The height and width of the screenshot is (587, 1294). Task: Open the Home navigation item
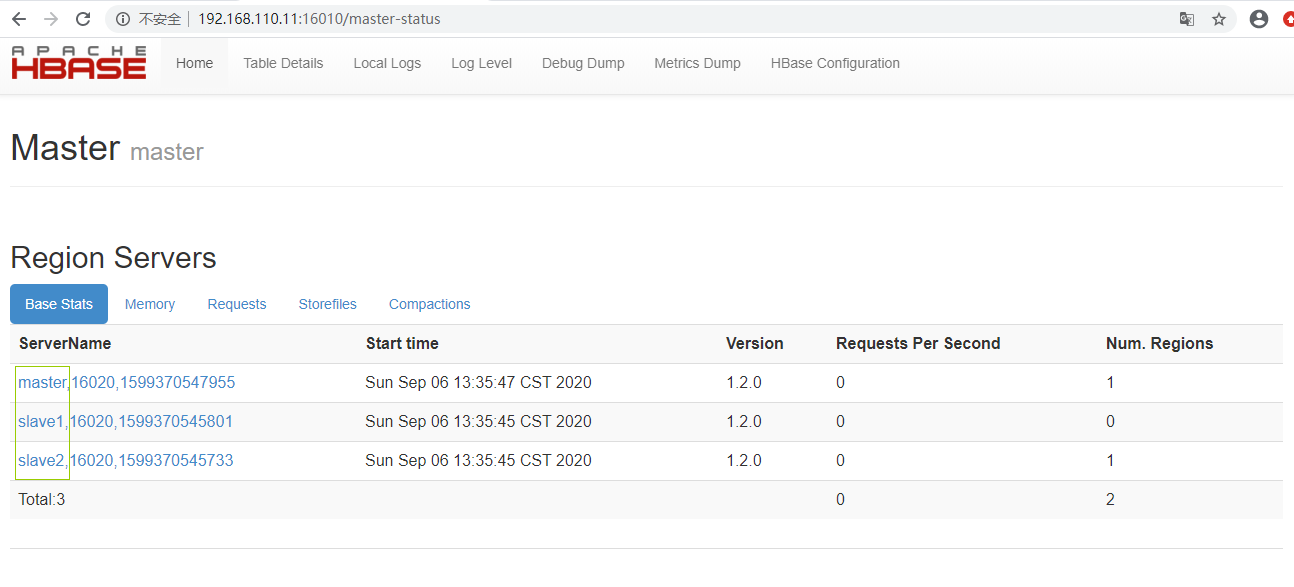(x=194, y=63)
